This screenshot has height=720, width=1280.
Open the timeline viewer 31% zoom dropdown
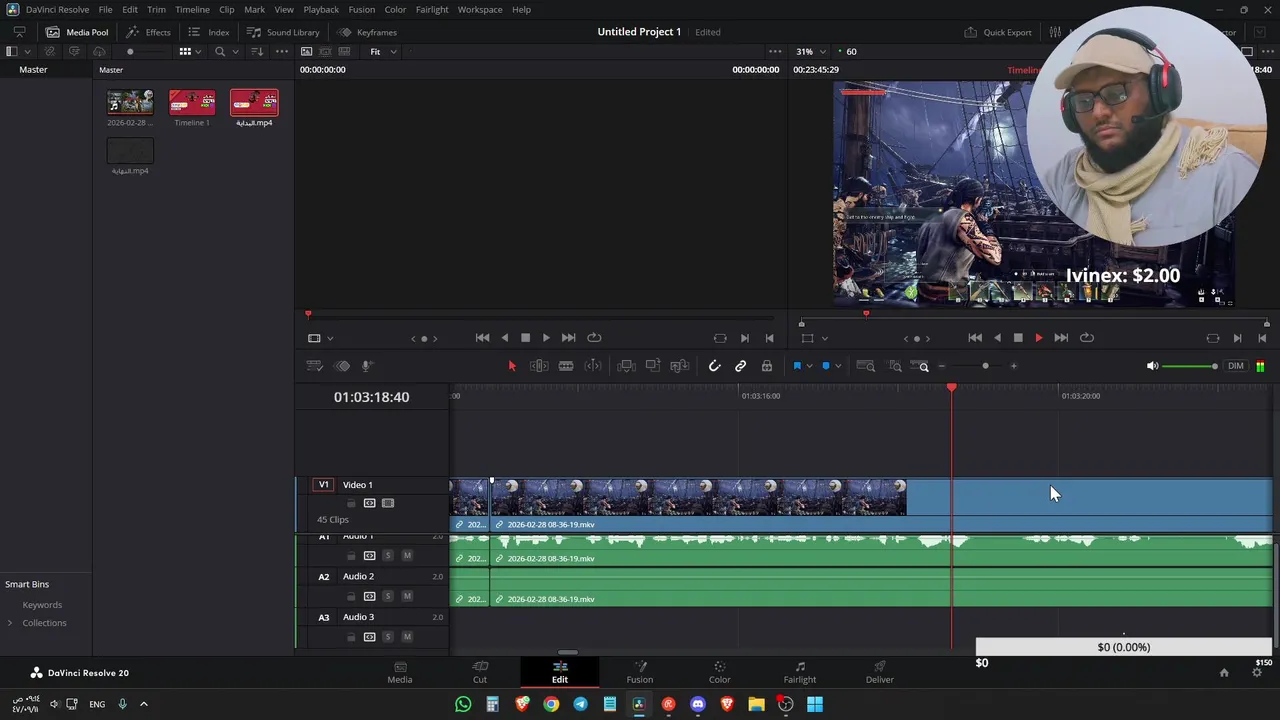pyautogui.click(x=810, y=52)
